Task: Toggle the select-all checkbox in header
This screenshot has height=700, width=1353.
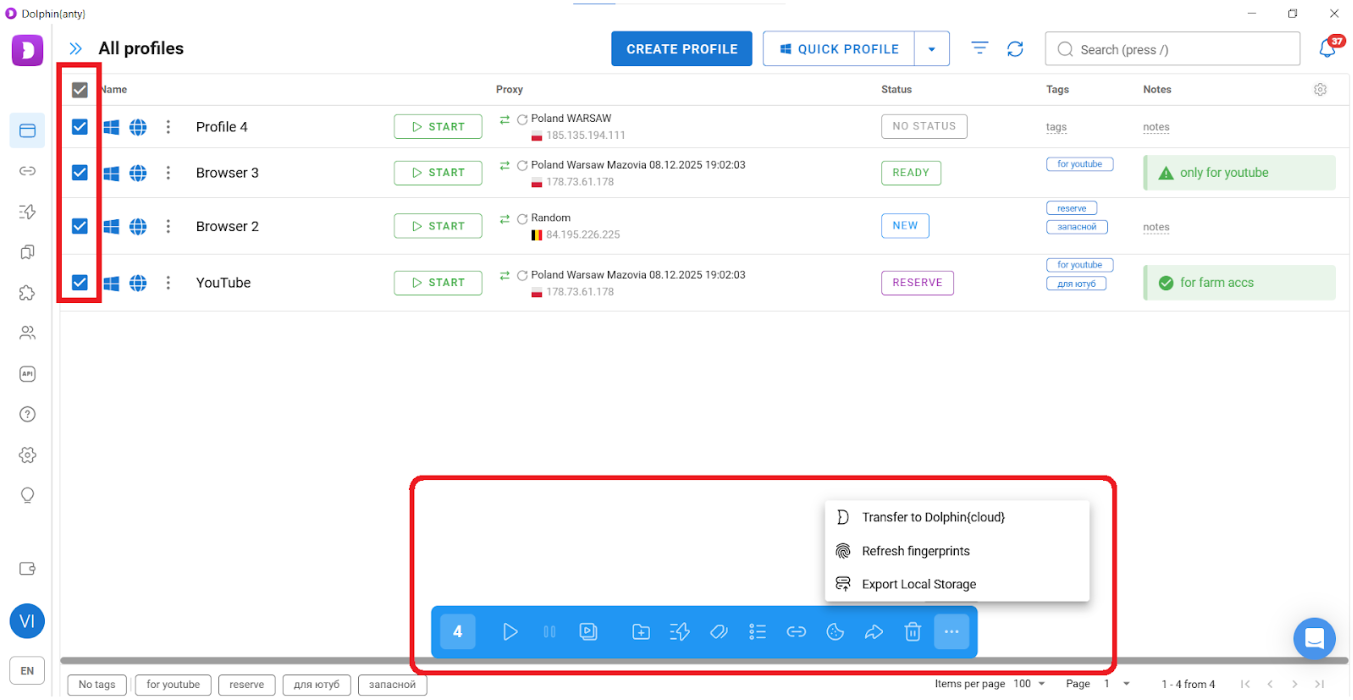Action: [x=80, y=90]
